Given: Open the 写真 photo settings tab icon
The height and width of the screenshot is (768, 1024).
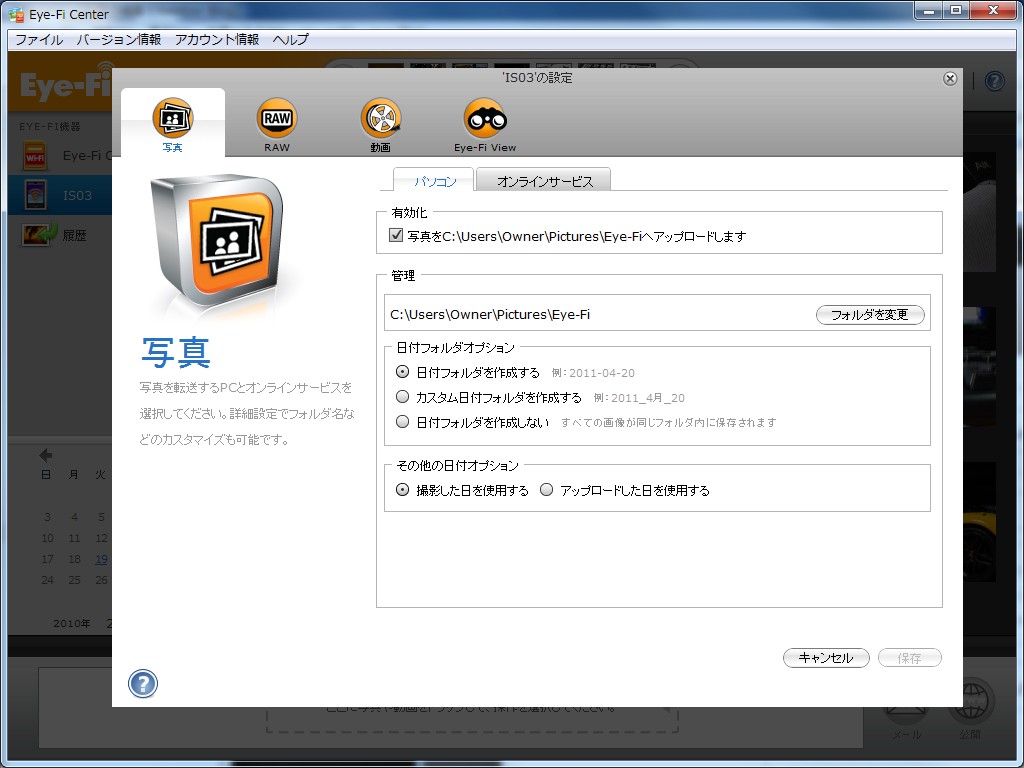Looking at the screenshot, I should [x=172, y=118].
